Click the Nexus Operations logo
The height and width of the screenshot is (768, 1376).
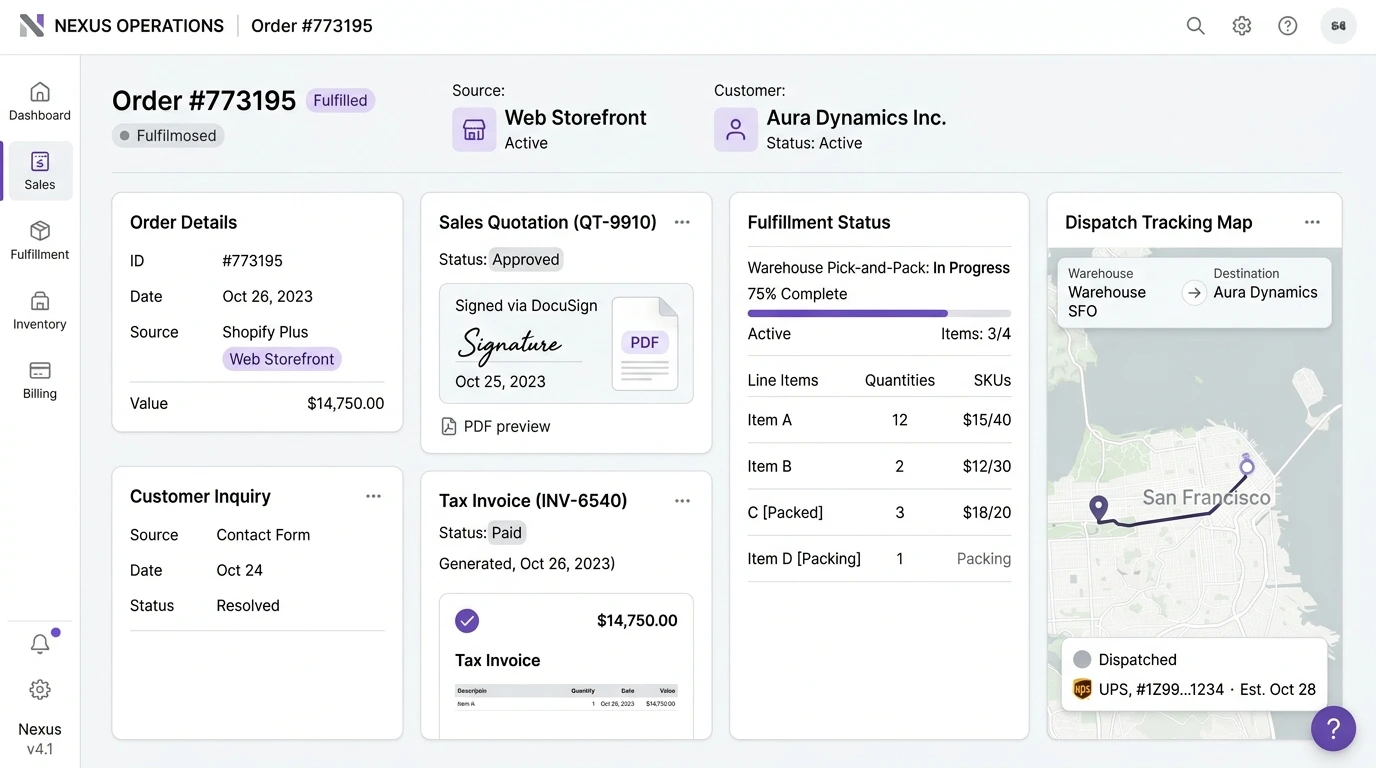pyautogui.click(x=32, y=26)
